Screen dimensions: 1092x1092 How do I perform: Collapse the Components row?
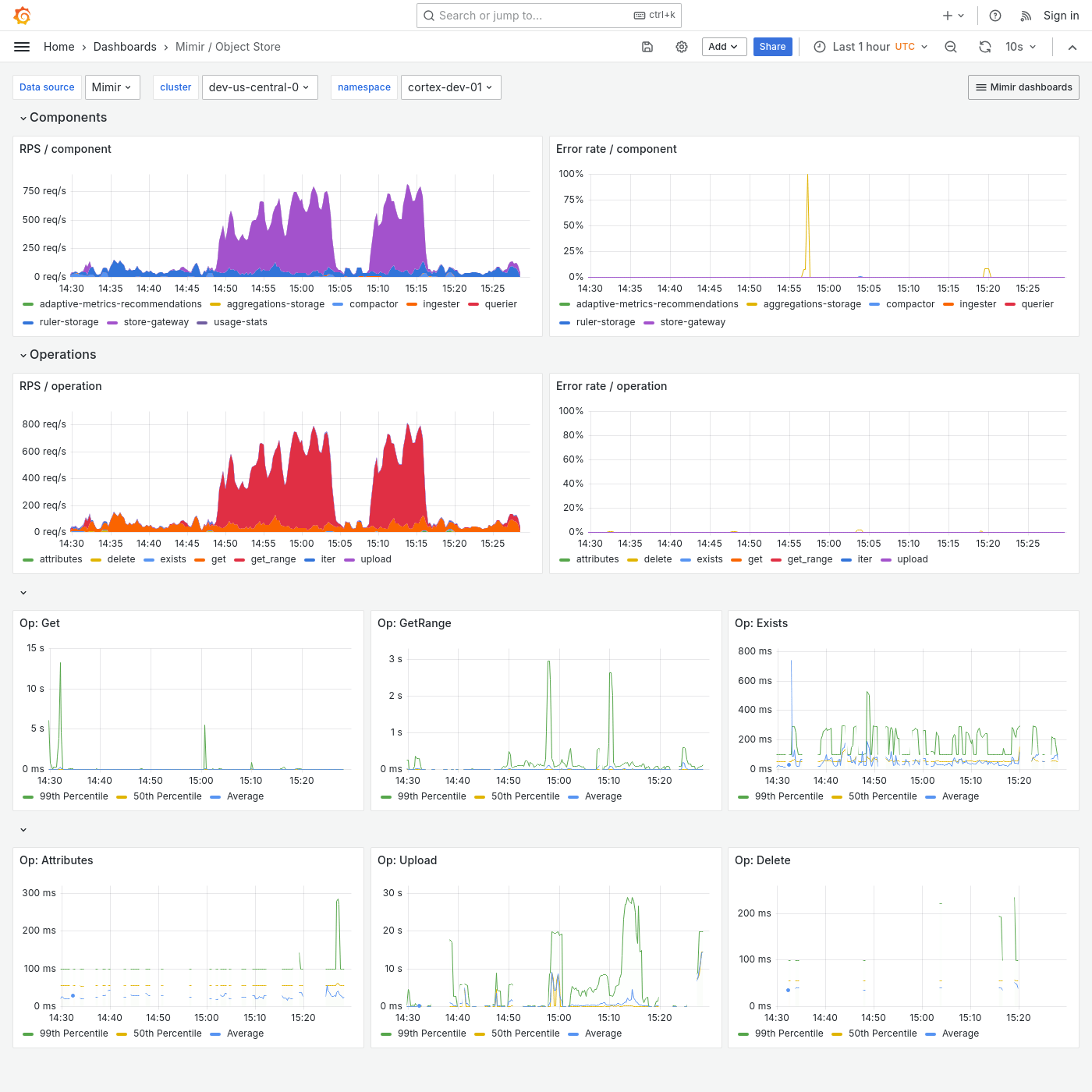click(68, 117)
